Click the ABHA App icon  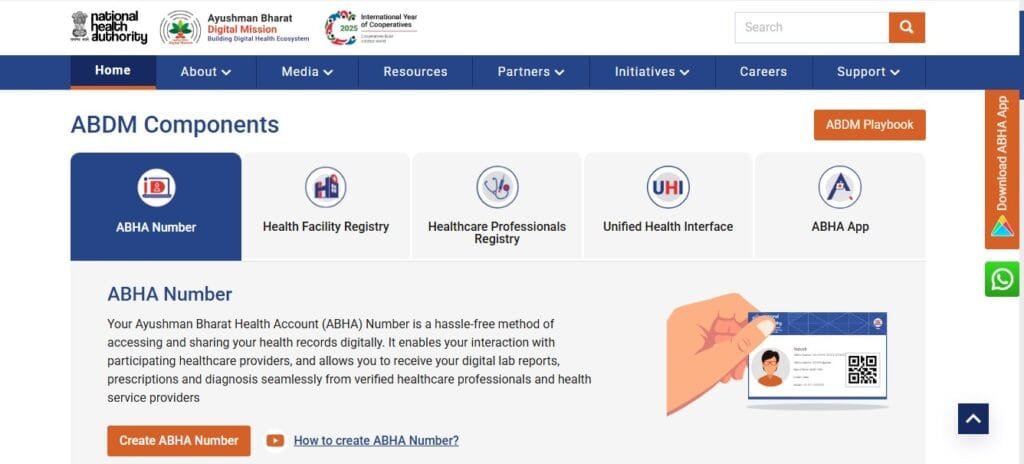tap(840, 187)
